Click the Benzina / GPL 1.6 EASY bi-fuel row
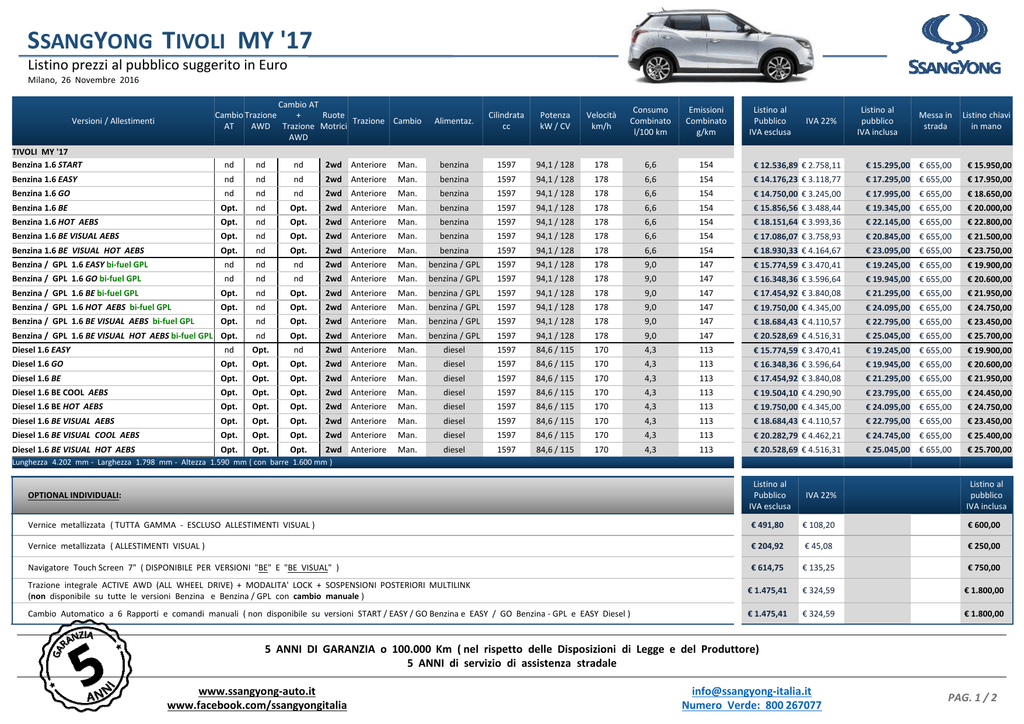 pyautogui.click(x=373, y=264)
